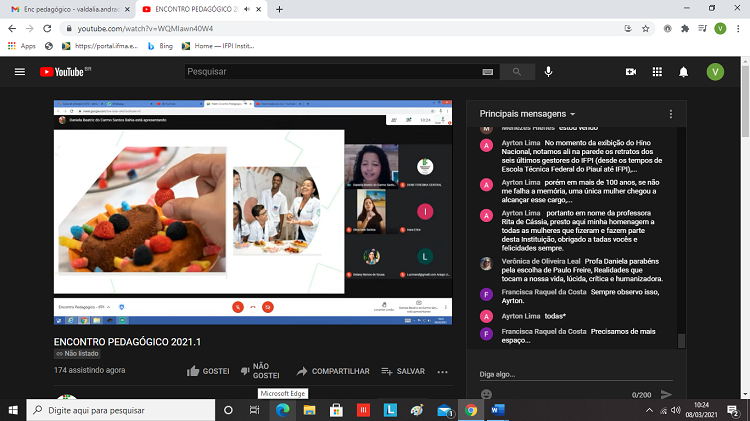
Task: Share the video via Compartilhar
Action: [x=333, y=371]
